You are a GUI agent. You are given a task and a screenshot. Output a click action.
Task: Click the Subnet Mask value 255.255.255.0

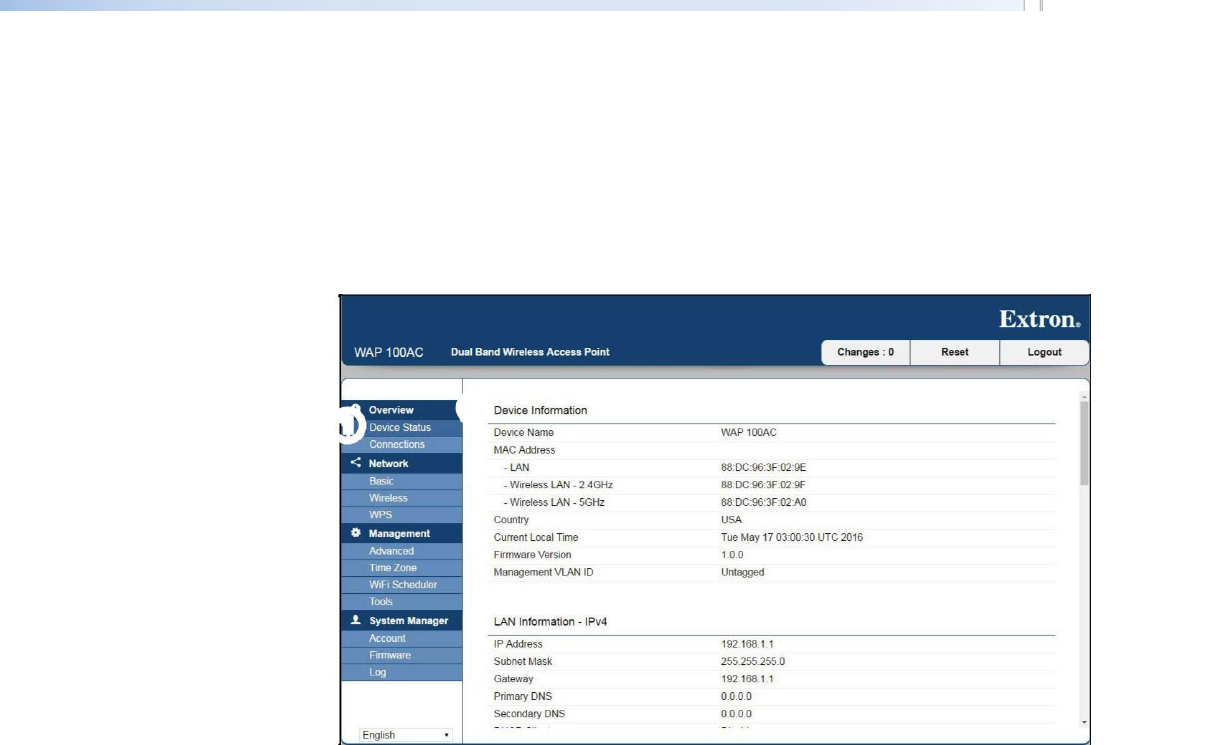pyautogui.click(x=752, y=662)
